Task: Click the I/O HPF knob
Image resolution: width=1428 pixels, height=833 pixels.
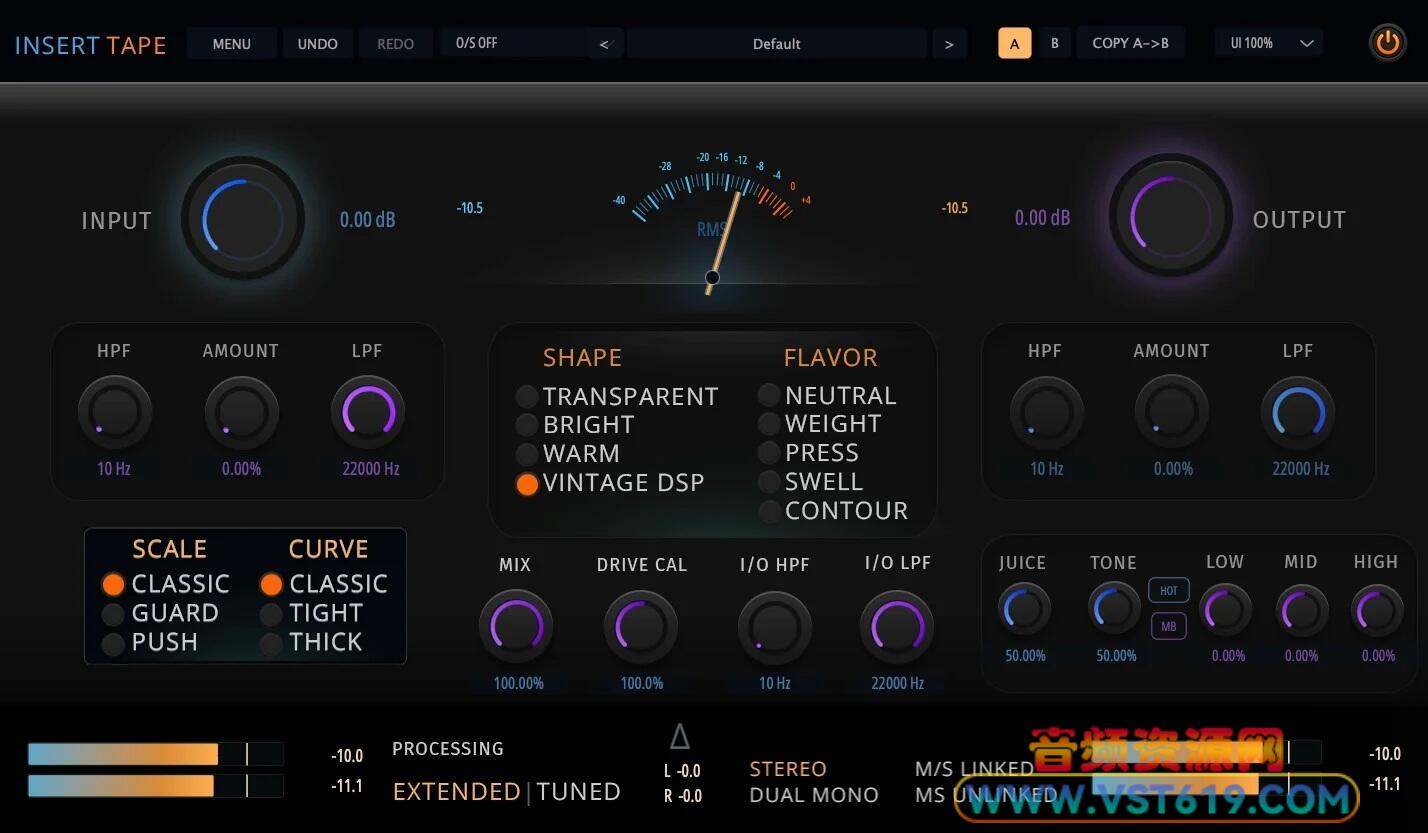Action: pyautogui.click(x=775, y=628)
